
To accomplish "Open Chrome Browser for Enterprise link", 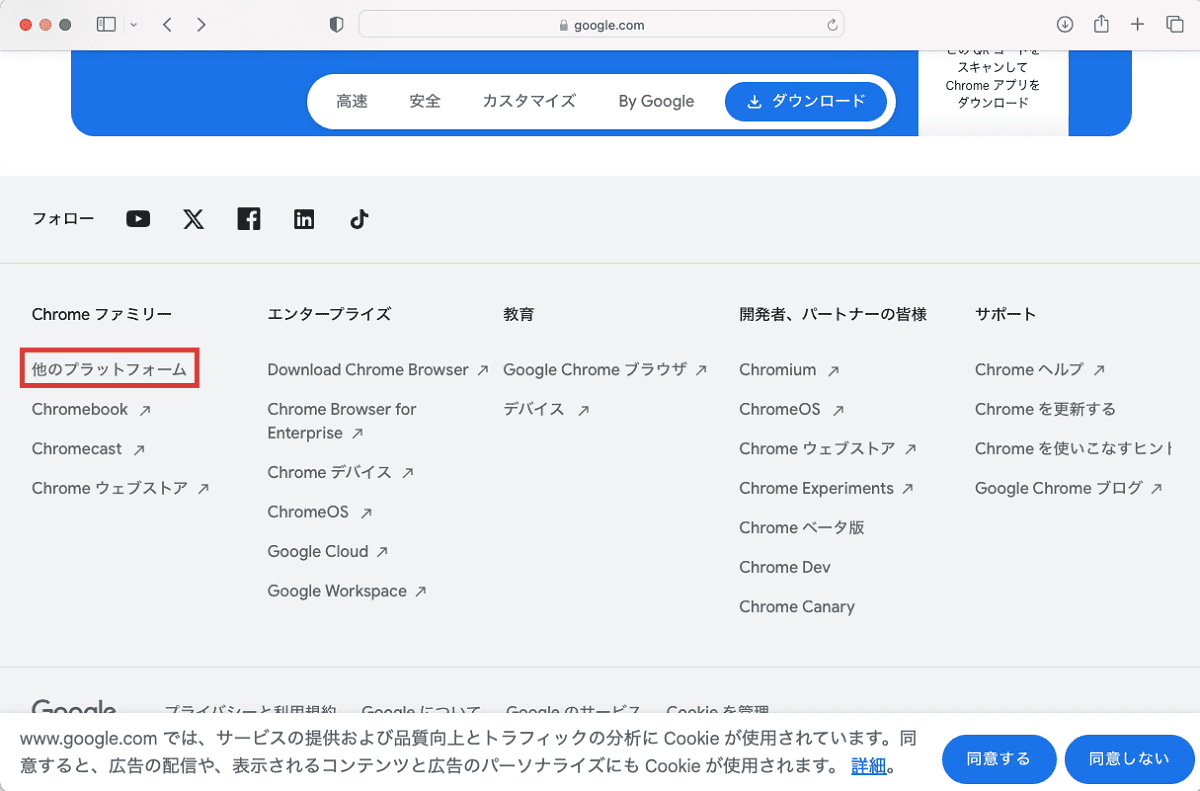I will pos(342,421).
